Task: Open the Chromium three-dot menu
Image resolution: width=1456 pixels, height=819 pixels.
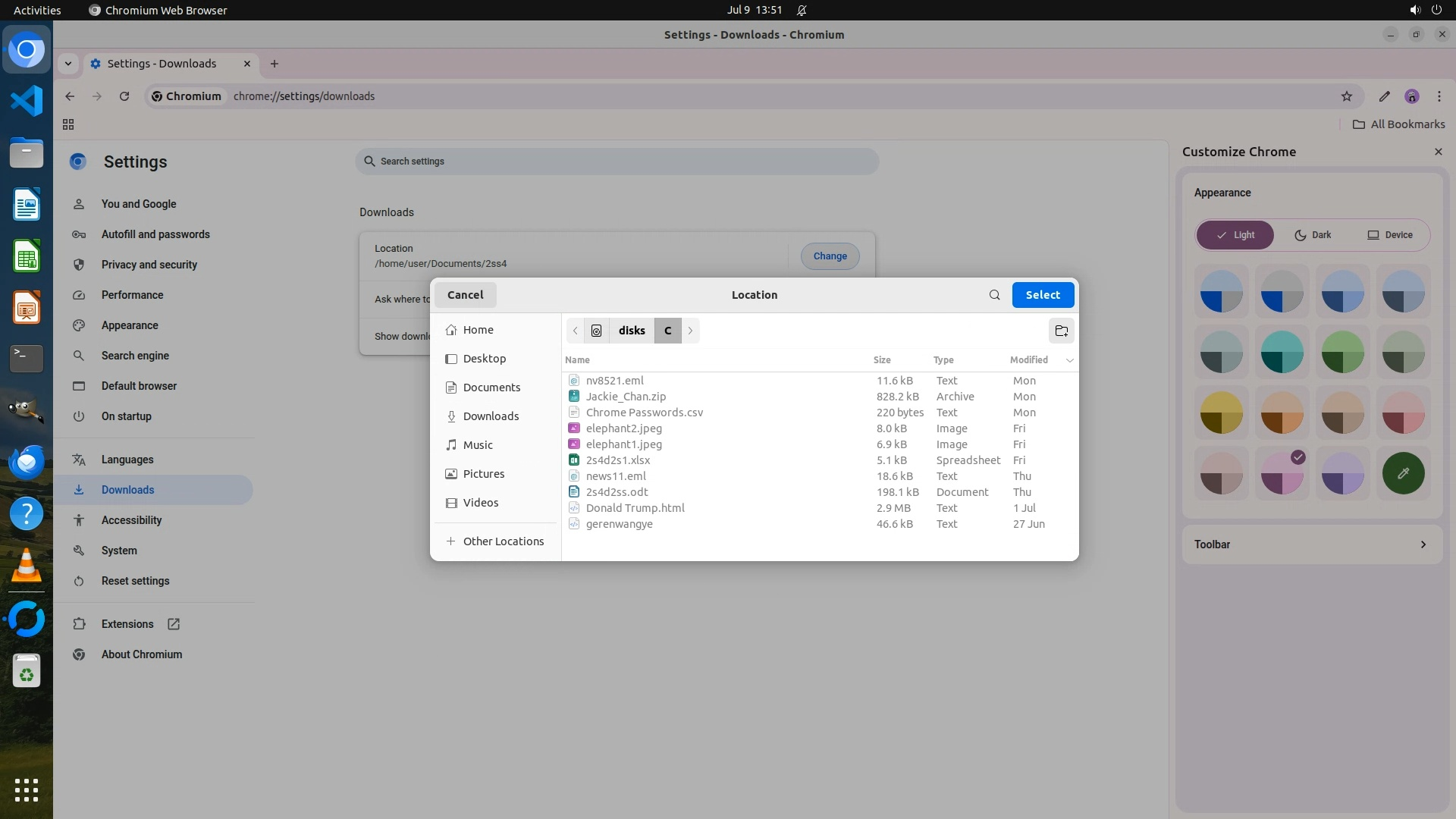Action: [1439, 96]
